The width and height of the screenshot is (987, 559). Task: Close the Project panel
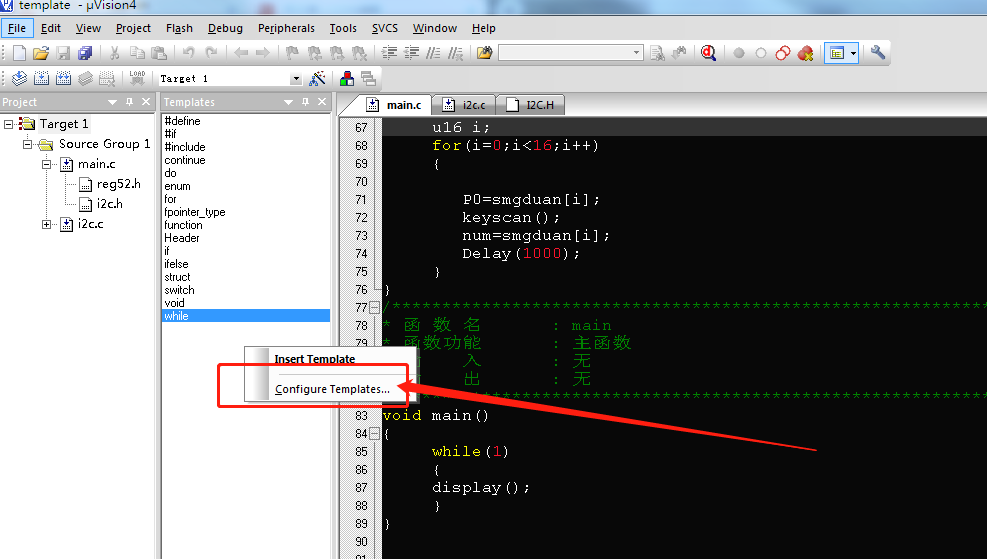[146, 101]
